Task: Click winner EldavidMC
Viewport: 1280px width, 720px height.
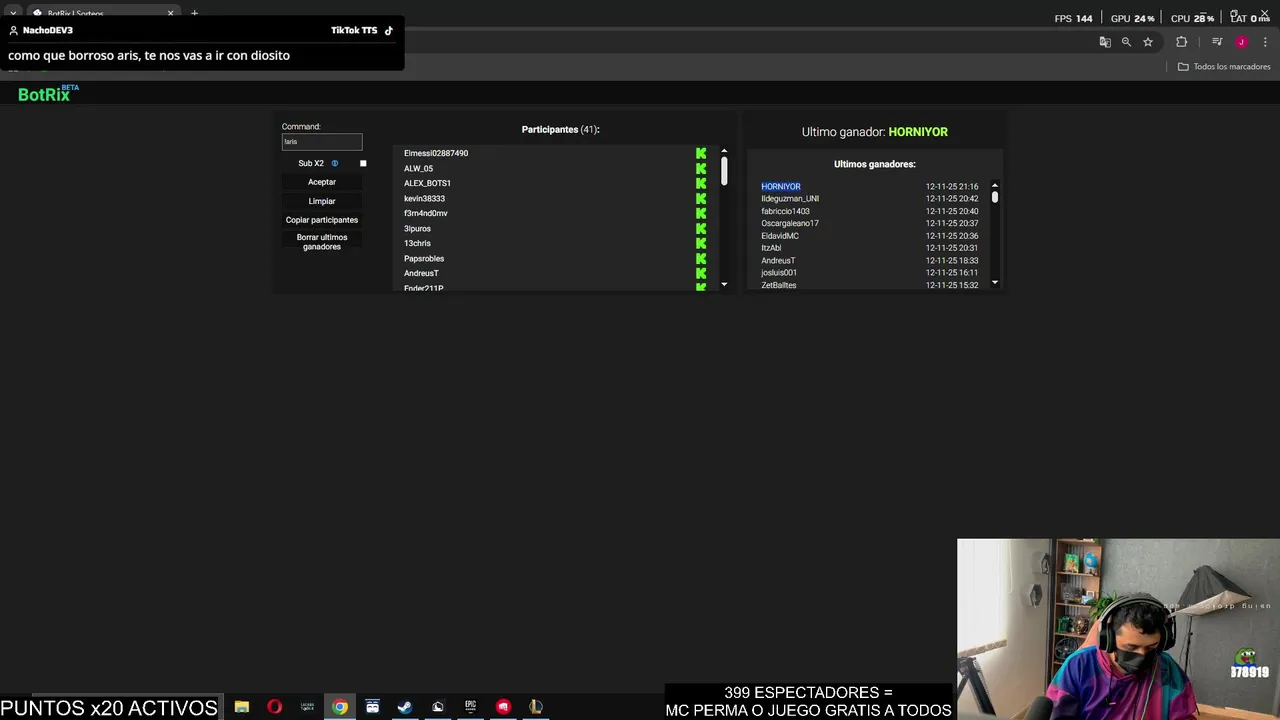Action: click(780, 236)
